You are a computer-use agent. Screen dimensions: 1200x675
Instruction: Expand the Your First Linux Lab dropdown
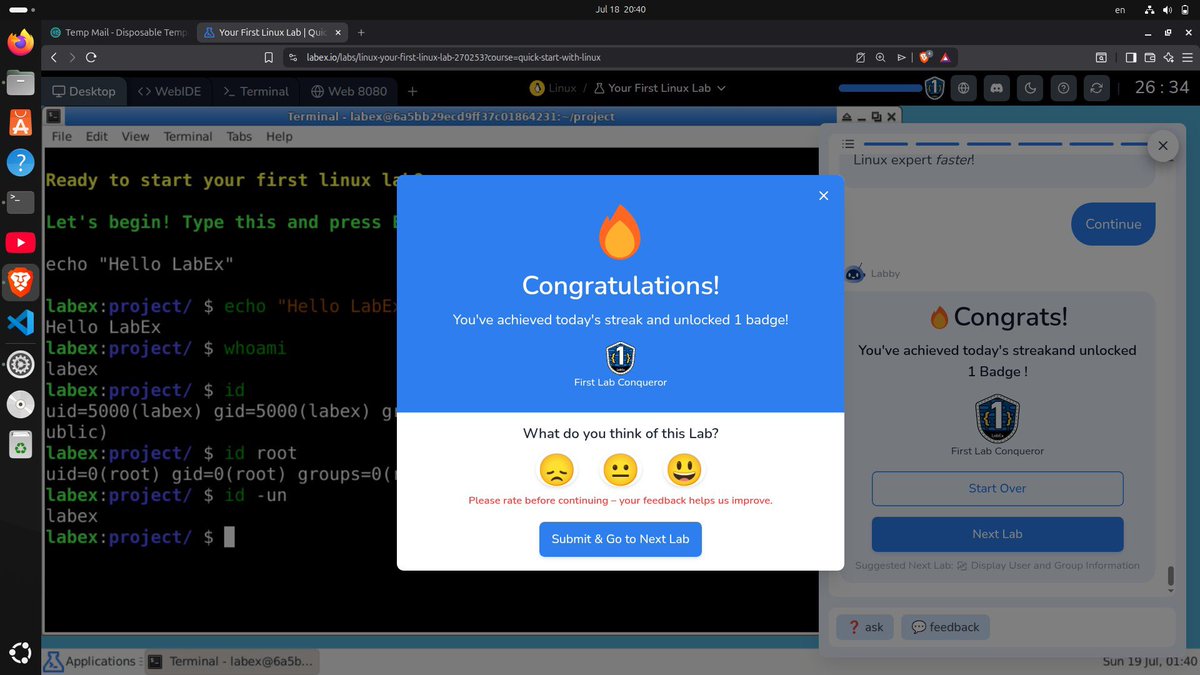click(659, 88)
